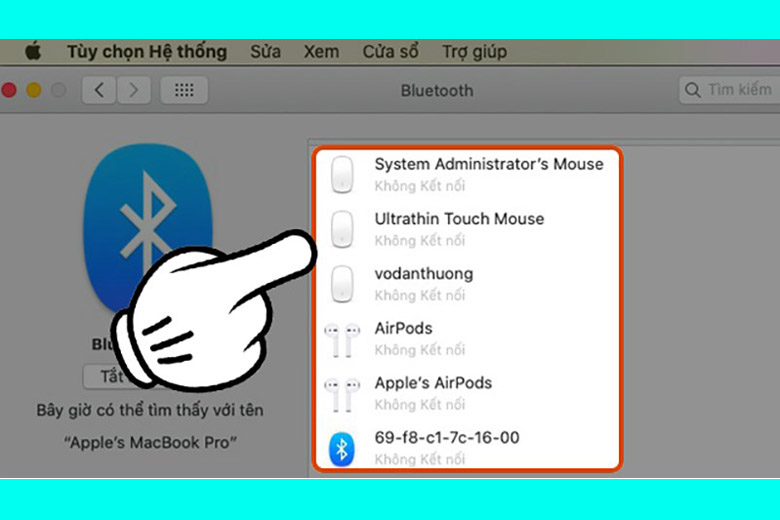Open the Tùy chọn Hệ thống menu
780x520 pixels.
147,52
